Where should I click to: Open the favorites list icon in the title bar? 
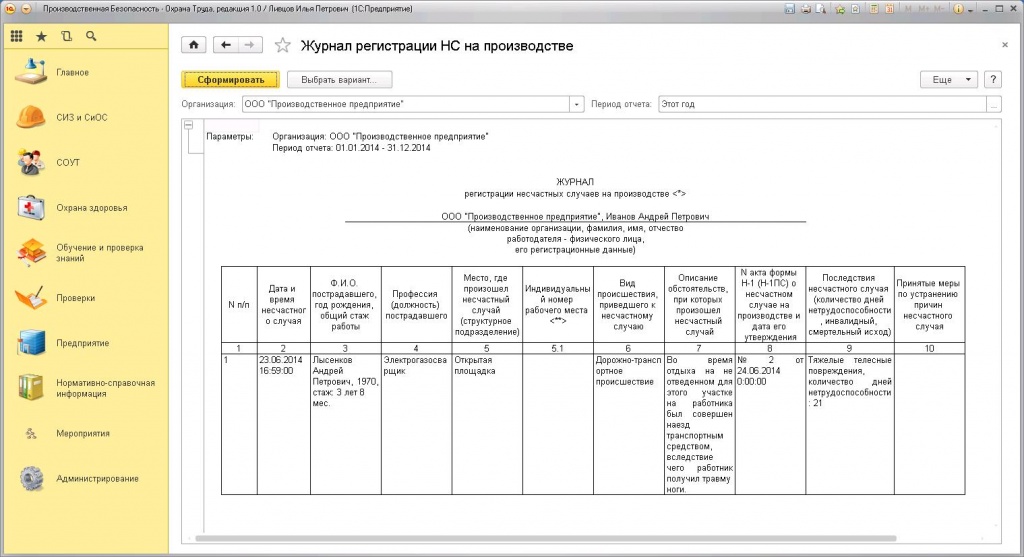click(x=856, y=9)
